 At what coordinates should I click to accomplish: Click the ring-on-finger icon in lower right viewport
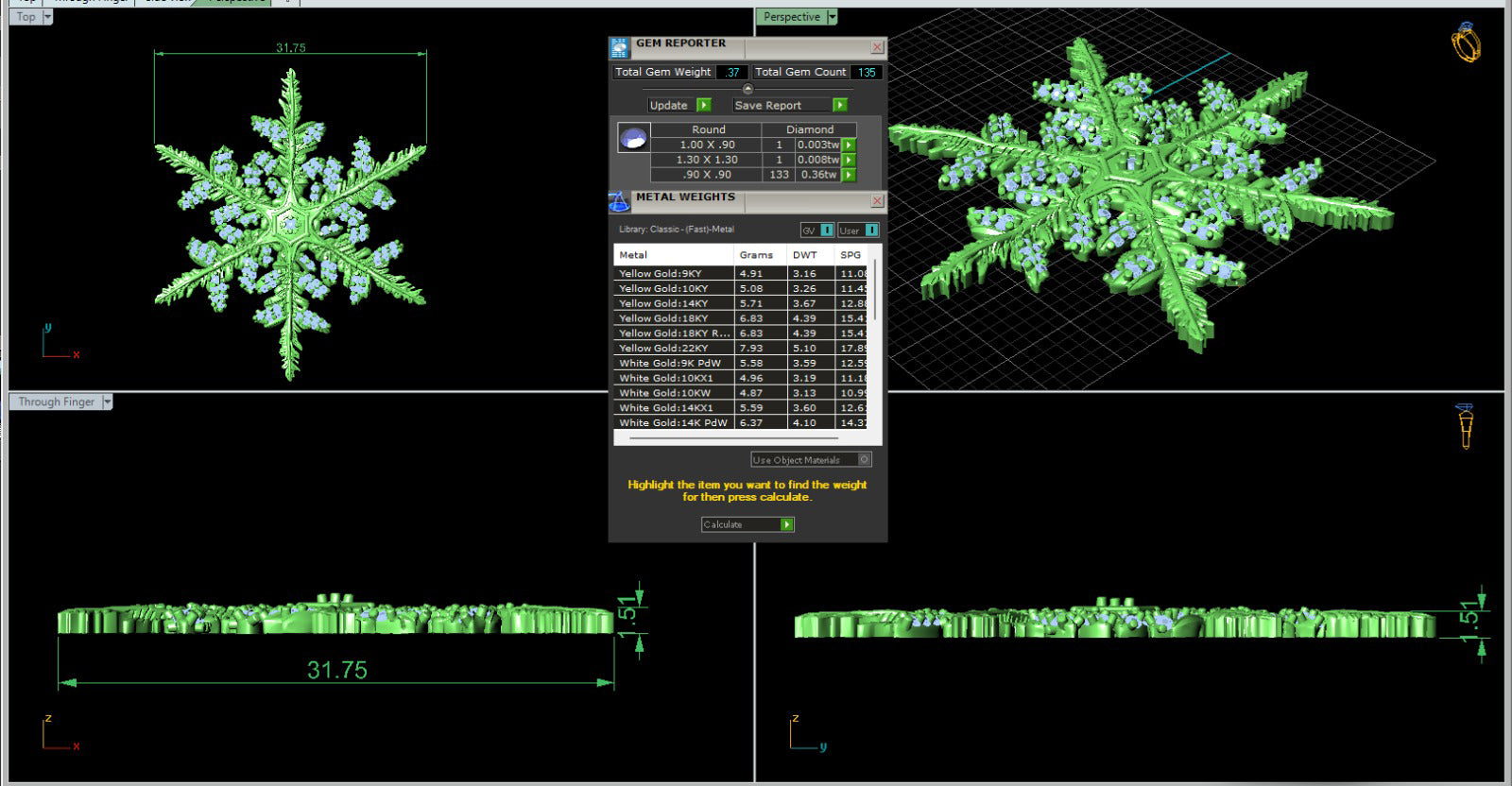tap(1466, 426)
